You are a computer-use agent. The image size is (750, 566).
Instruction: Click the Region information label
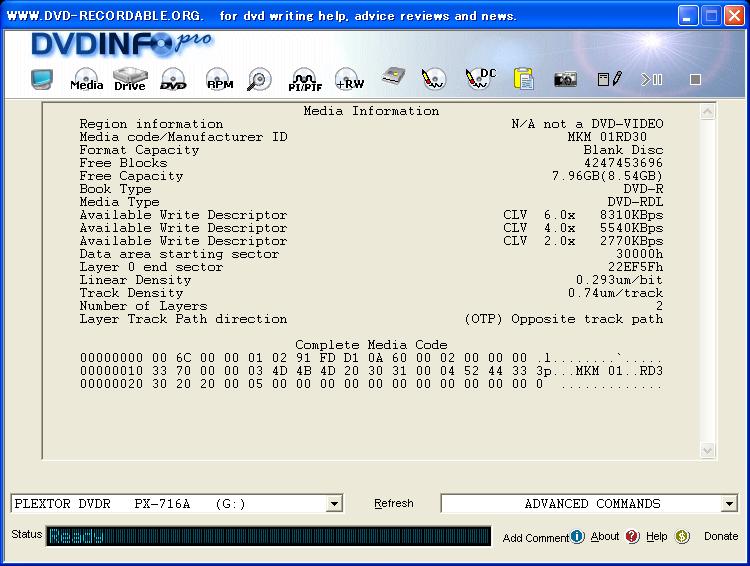[151, 124]
